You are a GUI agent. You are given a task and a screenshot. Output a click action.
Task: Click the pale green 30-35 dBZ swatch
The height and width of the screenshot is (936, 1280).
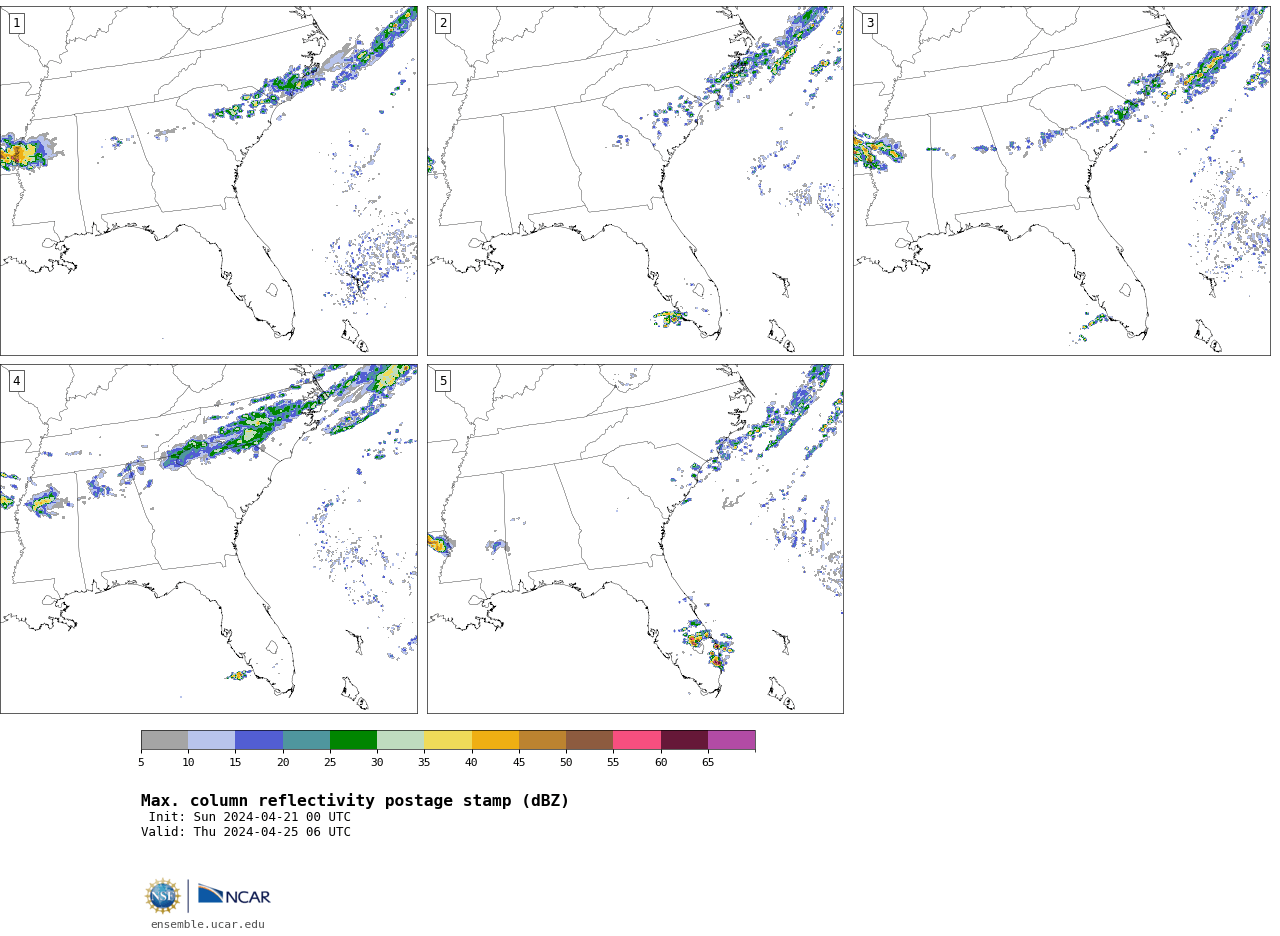401,740
